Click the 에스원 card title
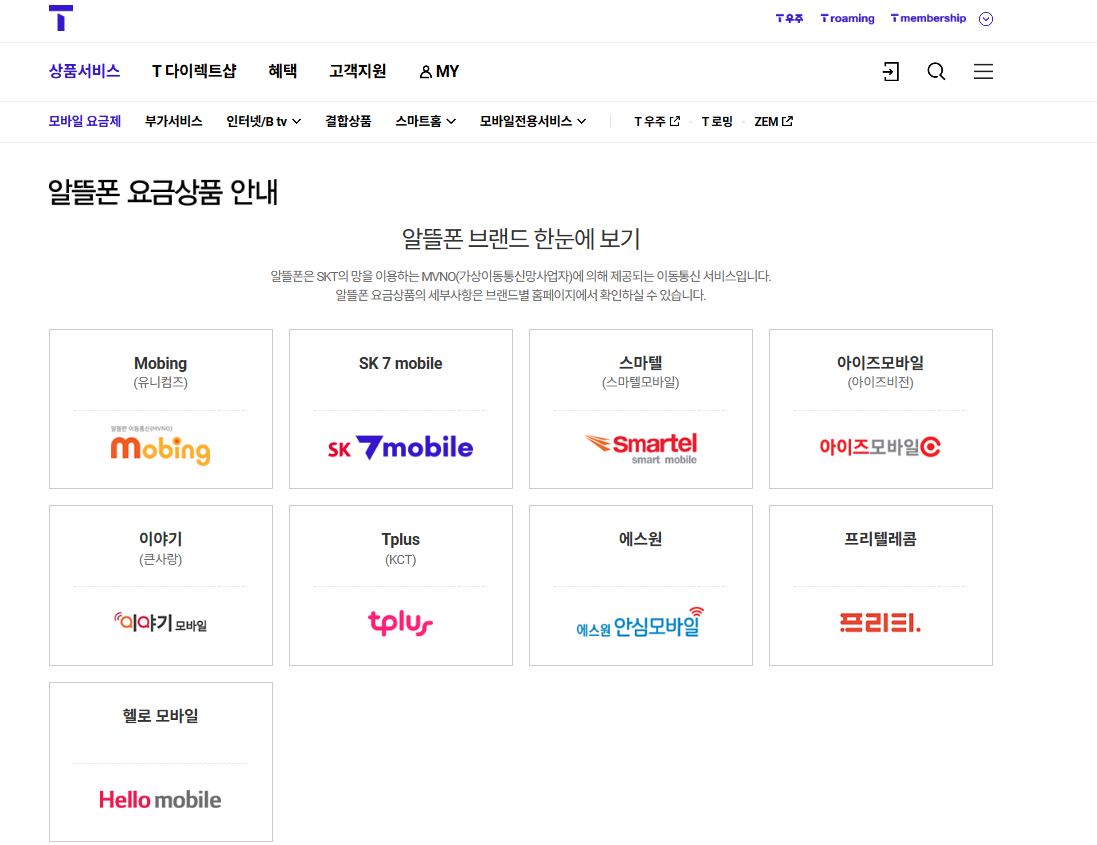This screenshot has width=1097, height=845. [640, 539]
